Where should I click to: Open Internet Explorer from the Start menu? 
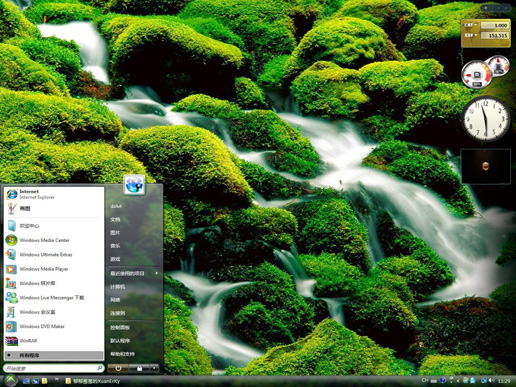click(53, 194)
